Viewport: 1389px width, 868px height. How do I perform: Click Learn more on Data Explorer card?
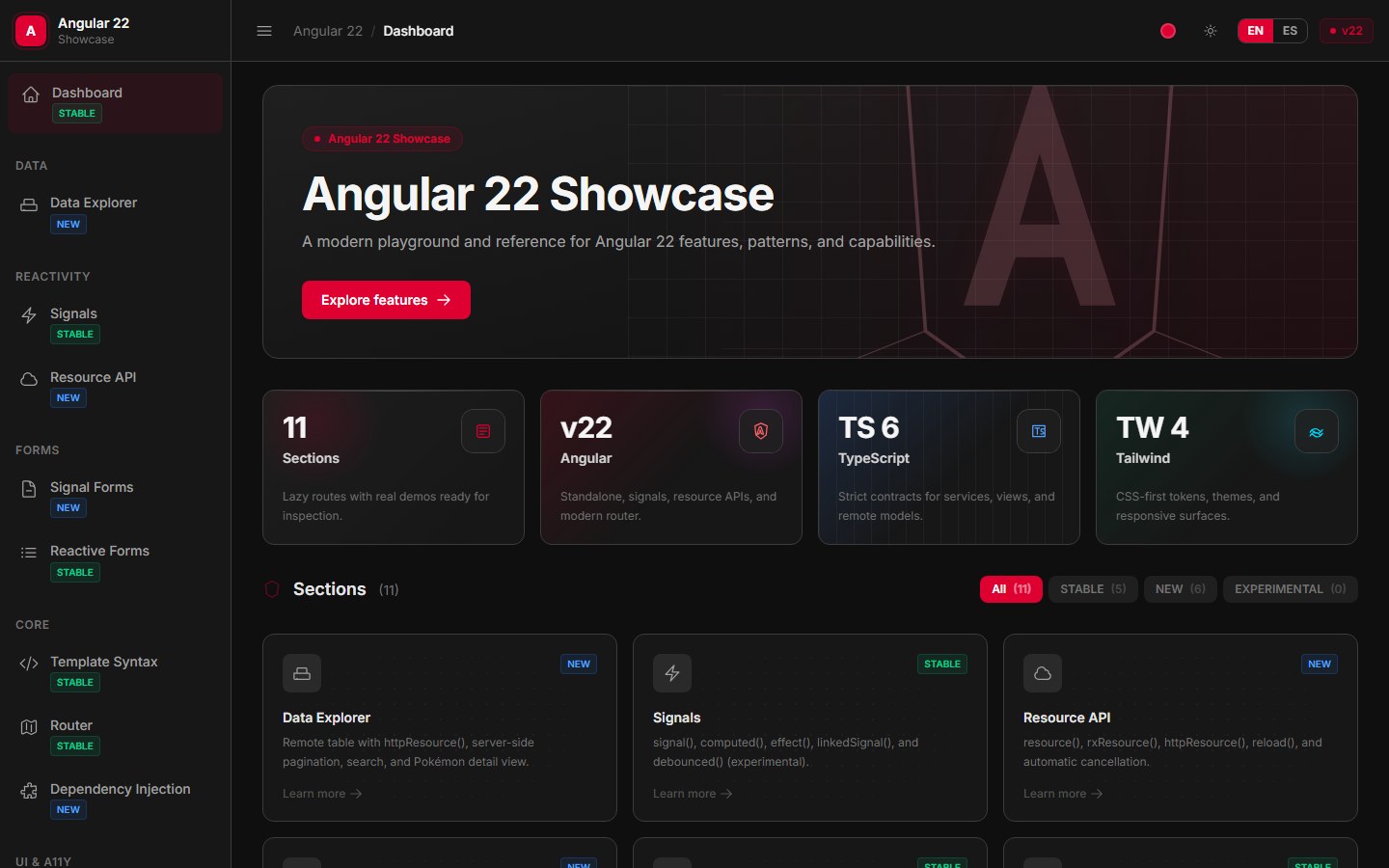[322, 794]
